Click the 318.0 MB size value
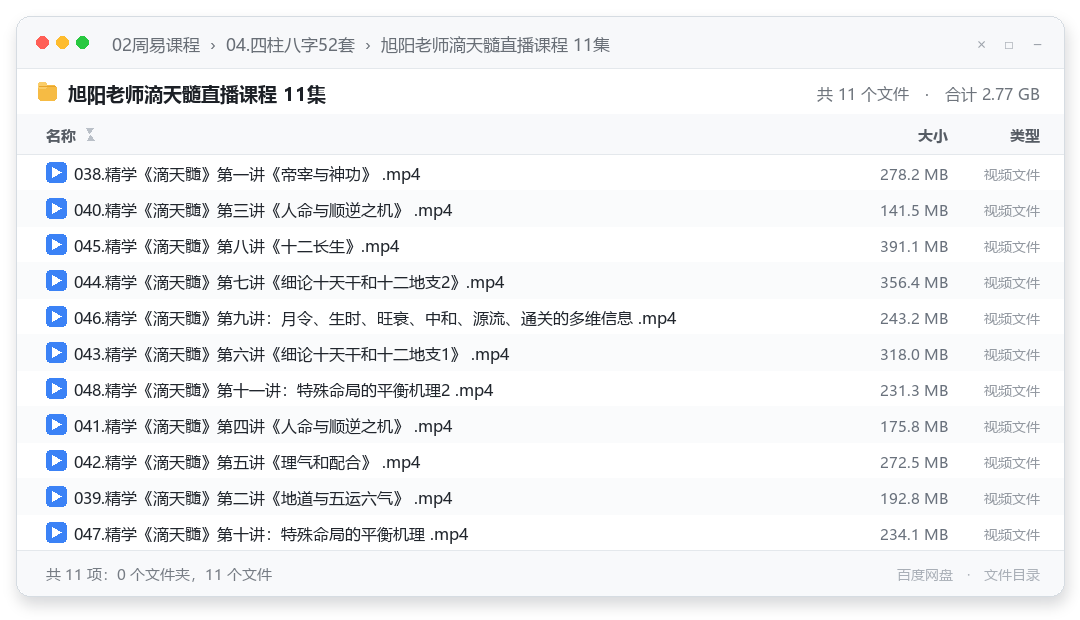Screen dimensions: 1080x620 point(914,354)
